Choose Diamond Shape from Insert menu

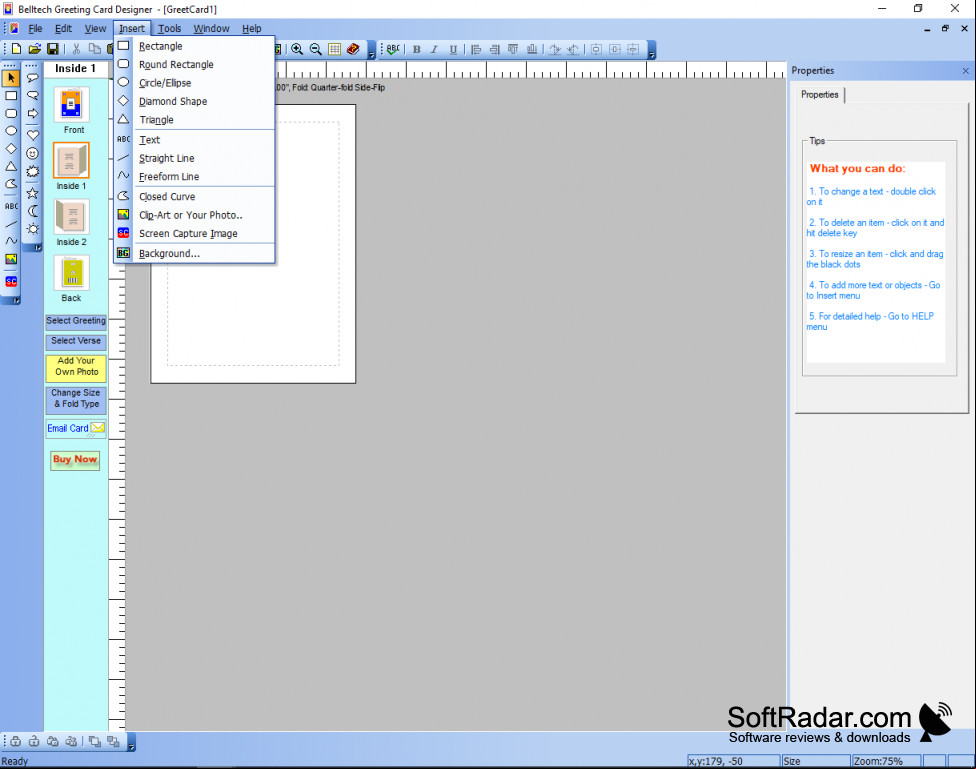click(x=195, y=101)
